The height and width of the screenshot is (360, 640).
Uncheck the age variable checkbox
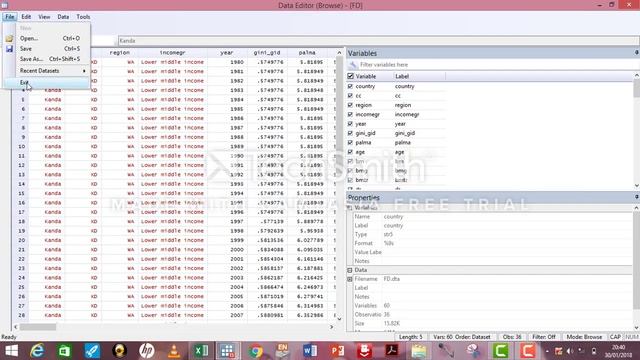click(350, 152)
